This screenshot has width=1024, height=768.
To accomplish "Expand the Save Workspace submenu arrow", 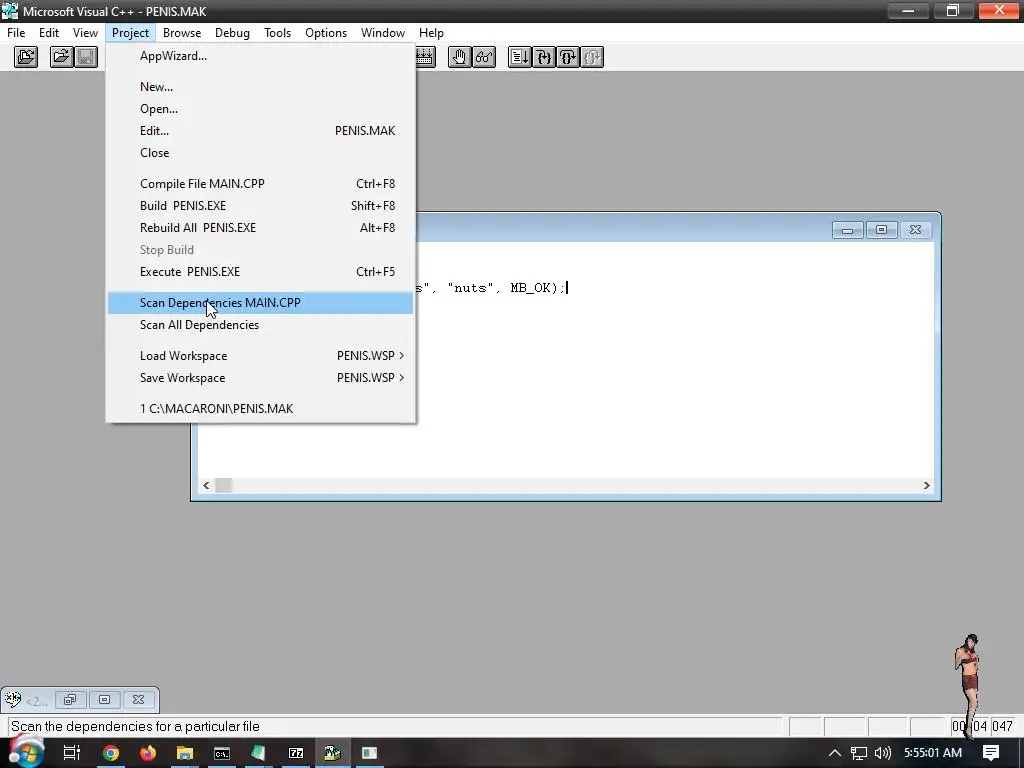I will click(401, 378).
